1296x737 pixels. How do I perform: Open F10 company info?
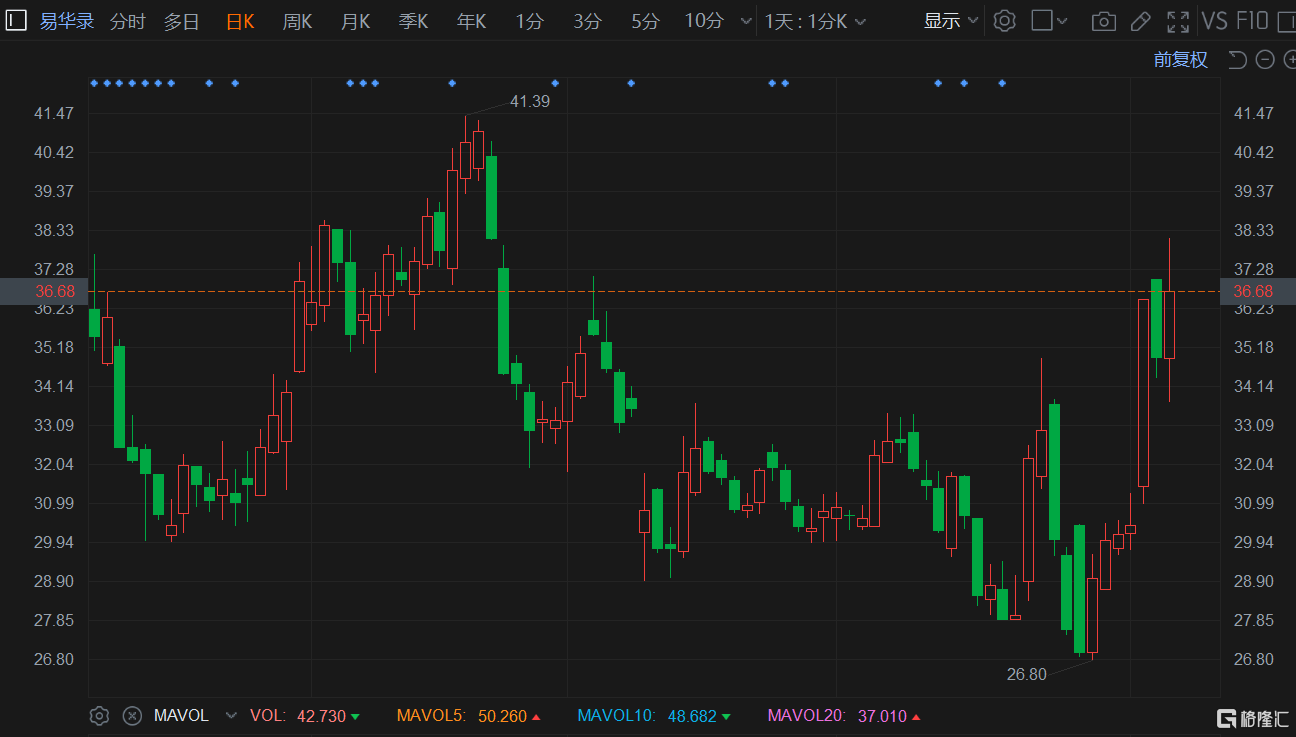(1252, 21)
